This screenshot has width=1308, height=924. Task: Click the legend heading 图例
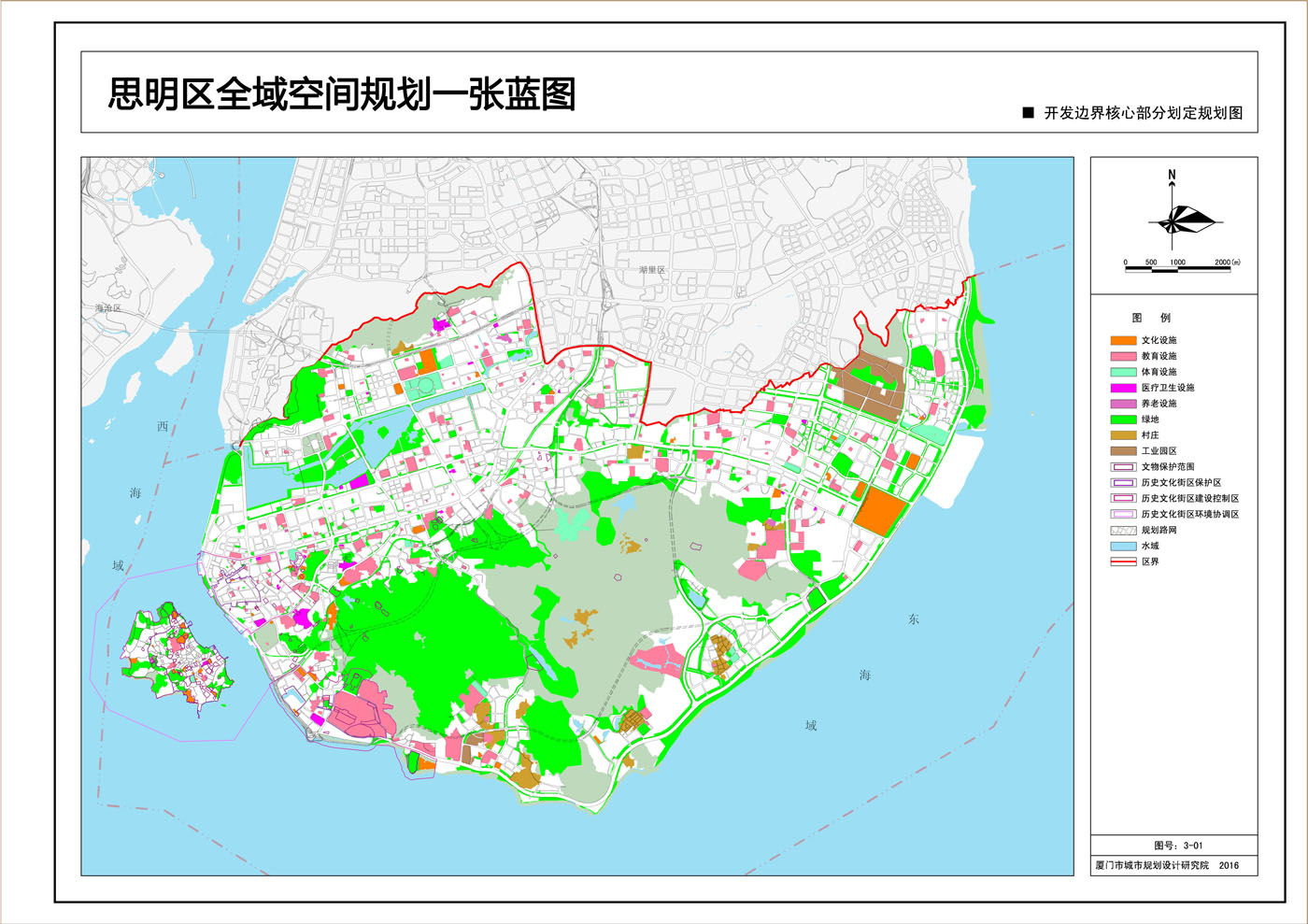pyautogui.click(x=1151, y=318)
